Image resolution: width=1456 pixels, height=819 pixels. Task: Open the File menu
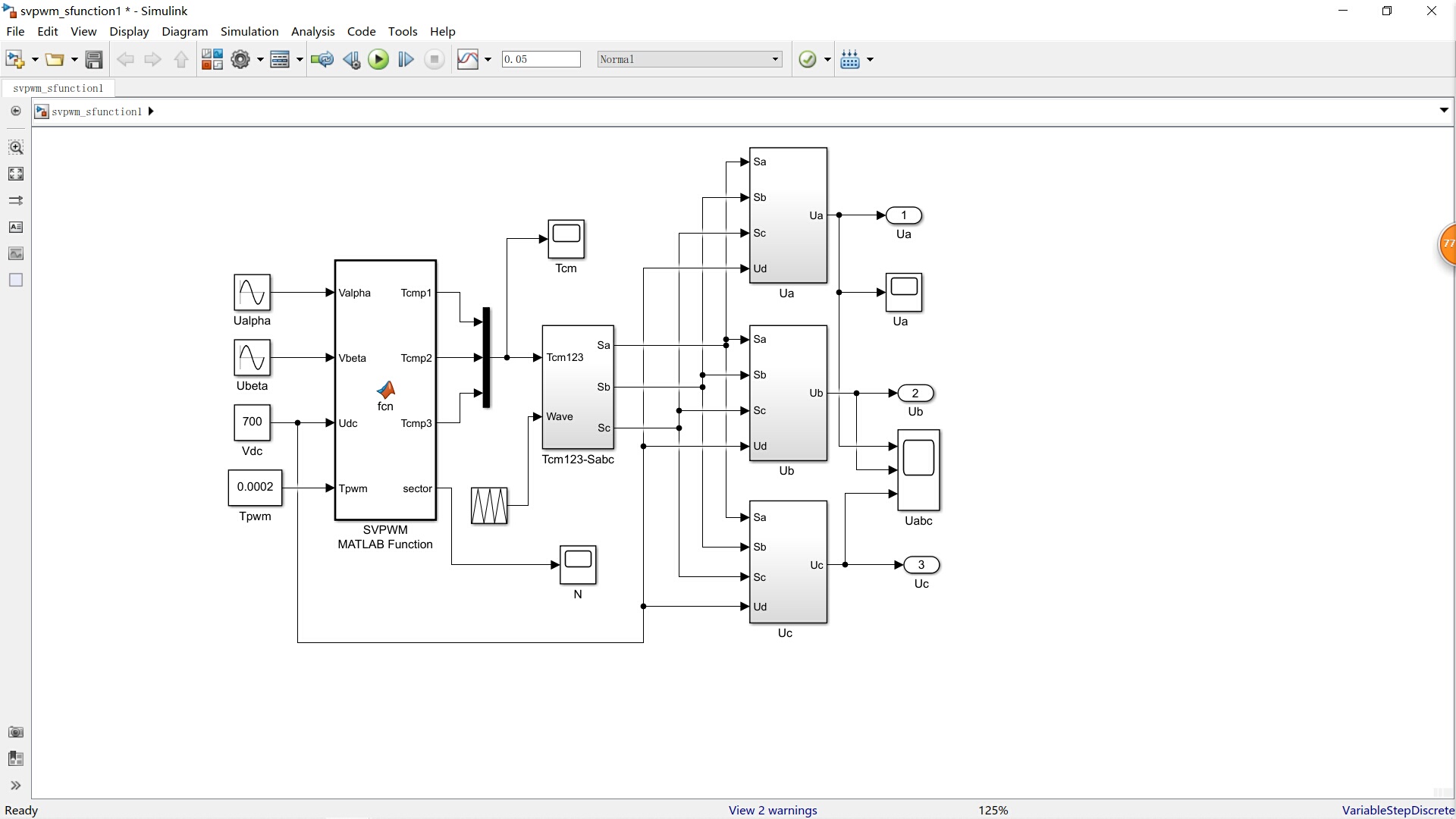pos(15,31)
